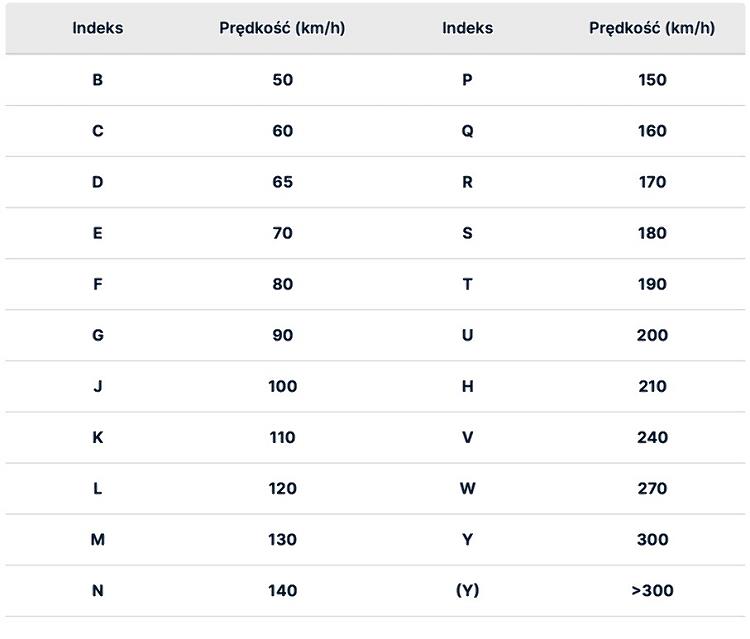Click the >300 speed value
The height and width of the screenshot is (639, 750).
pos(652,590)
